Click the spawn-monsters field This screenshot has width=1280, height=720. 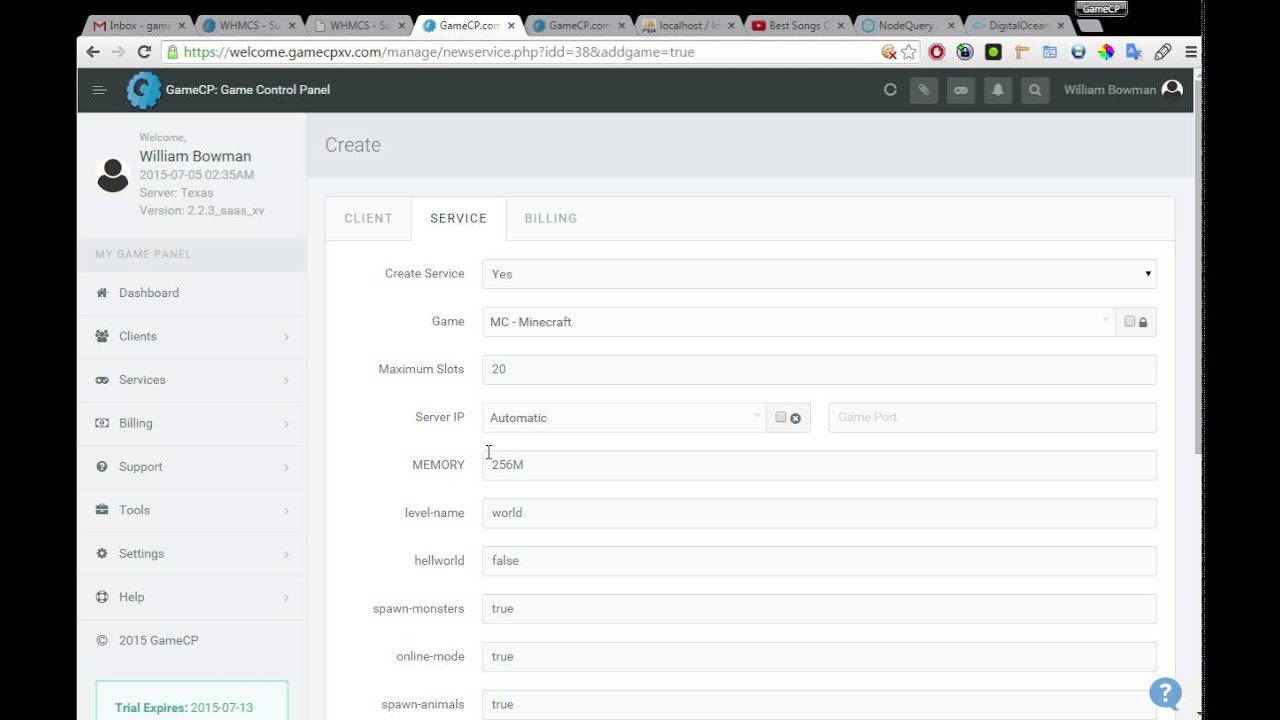coord(819,609)
